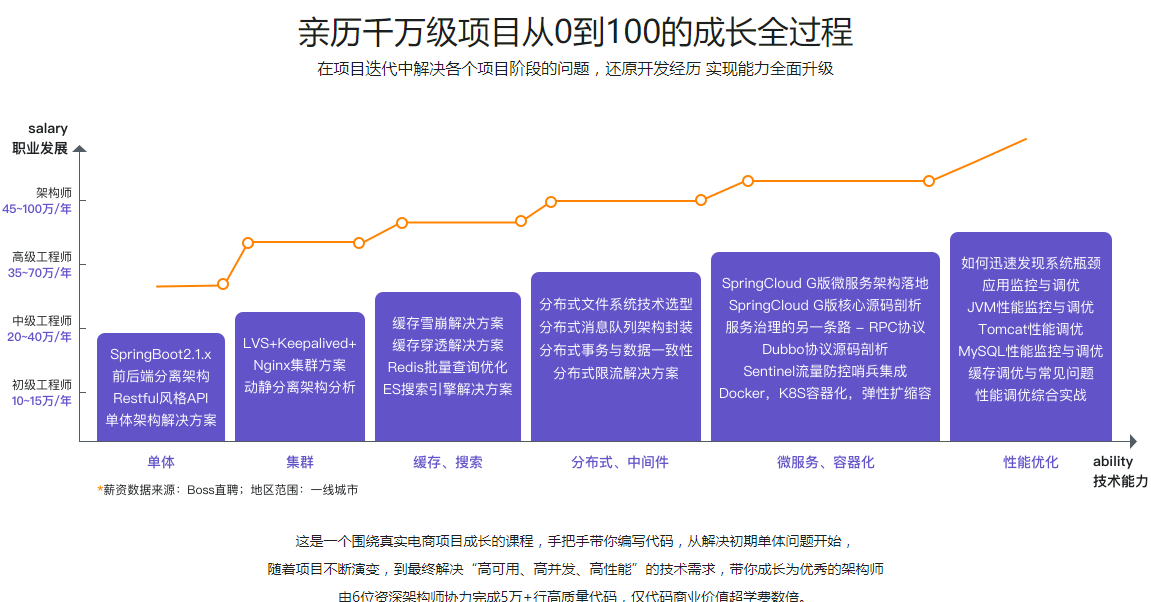This screenshot has width=1151, height=602.
Task: Select the 性能优化 stage label
Action: (1031, 463)
